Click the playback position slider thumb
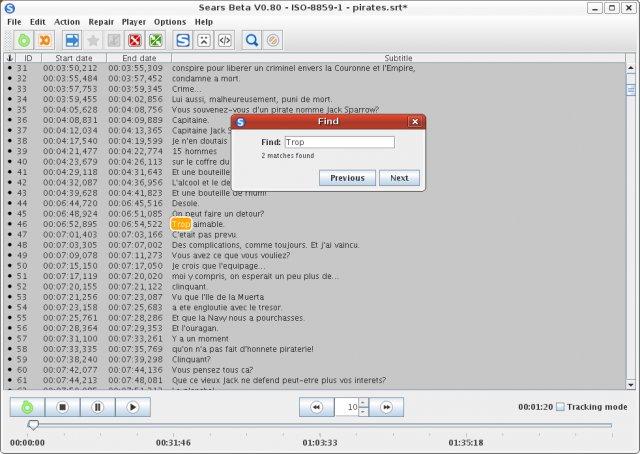Screen dimensions: 640x454 (33, 425)
